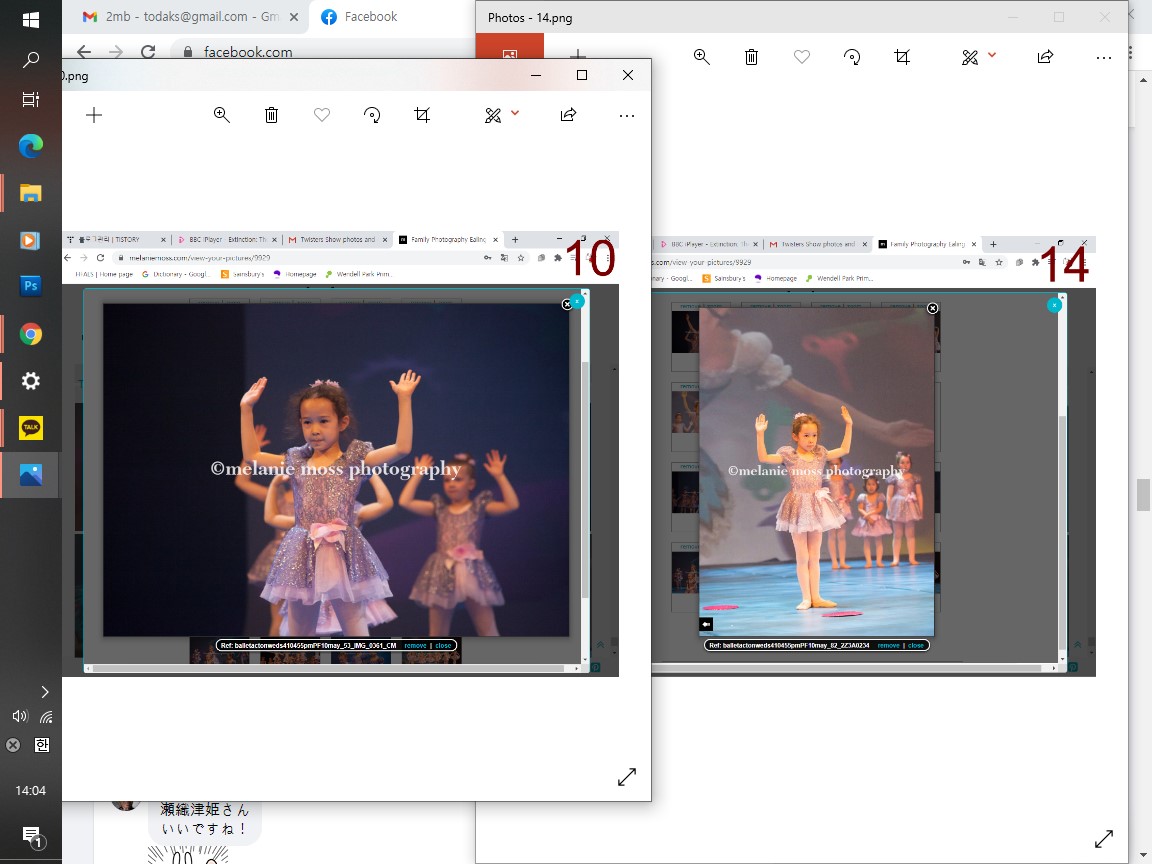Click Chrome vertical scrollbar thumb
Image resolution: width=1152 pixels, height=864 pixels.
tap(1142, 494)
